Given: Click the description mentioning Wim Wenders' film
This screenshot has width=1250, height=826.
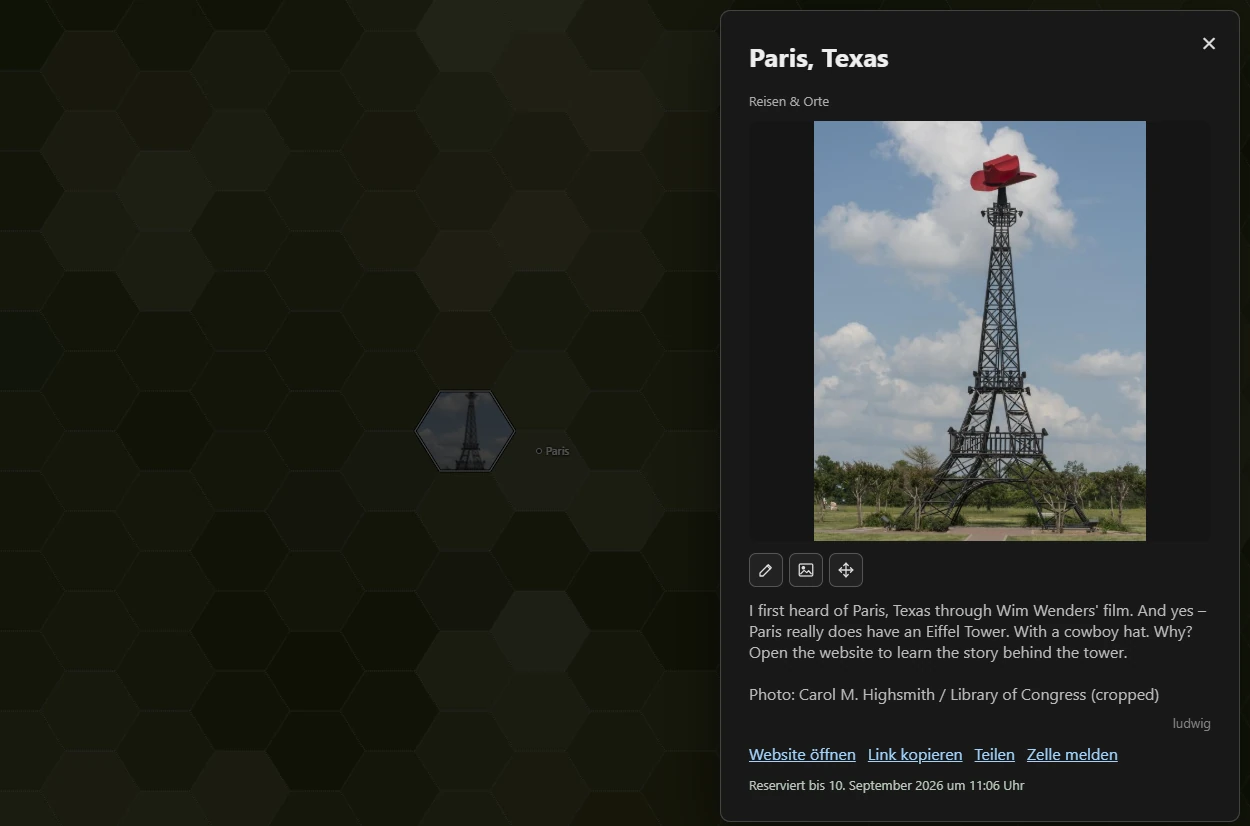Looking at the screenshot, I should [x=979, y=631].
